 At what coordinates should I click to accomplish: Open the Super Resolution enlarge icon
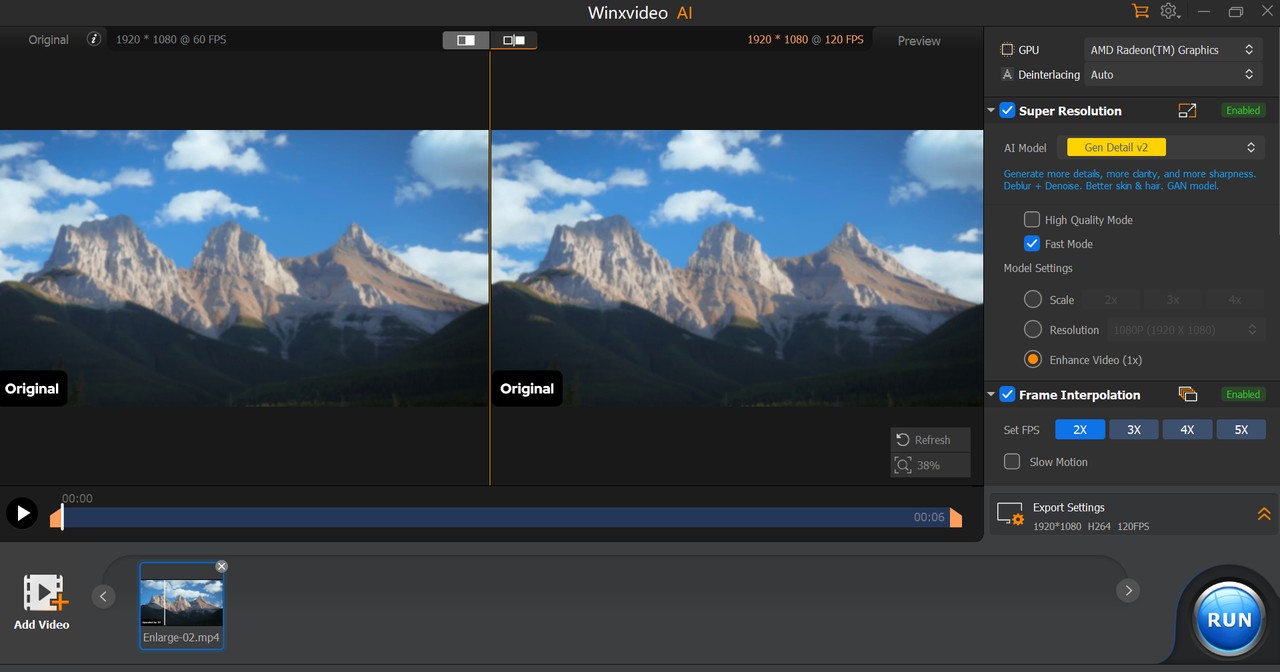point(1187,110)
